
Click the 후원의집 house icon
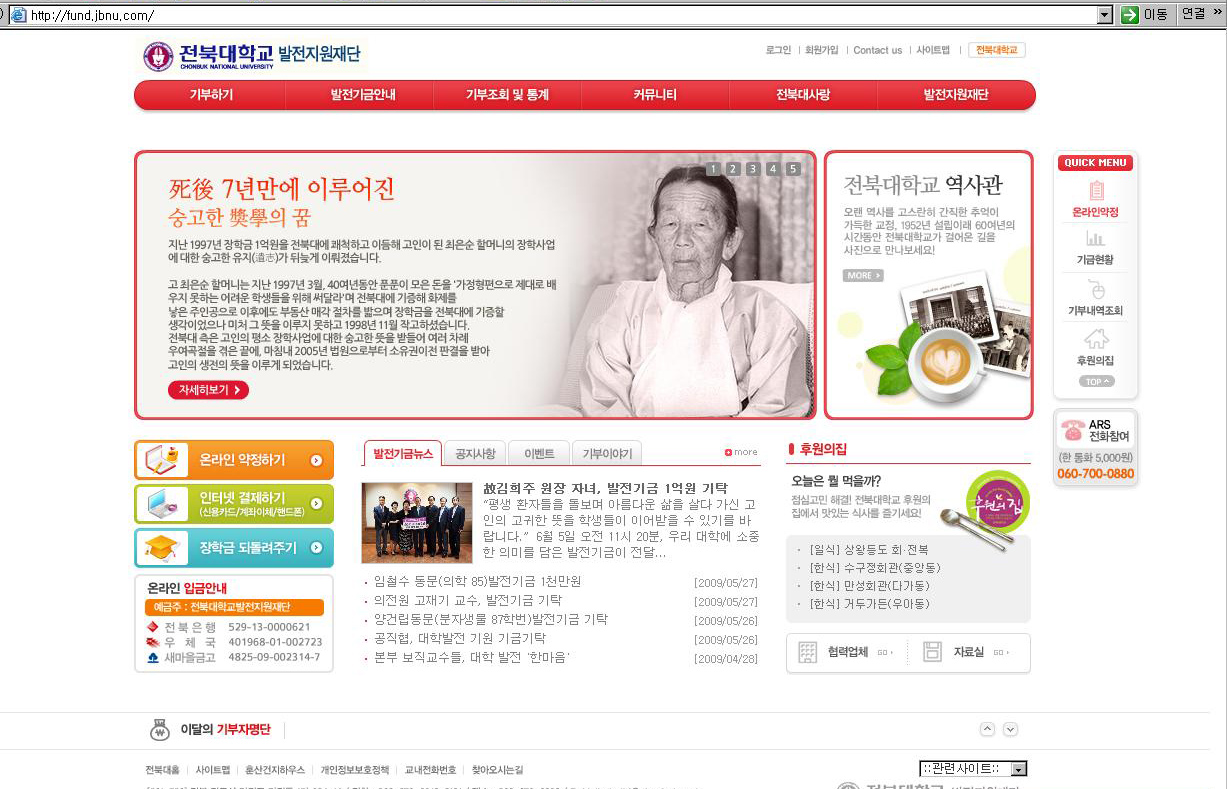[x=1095, y=339]
